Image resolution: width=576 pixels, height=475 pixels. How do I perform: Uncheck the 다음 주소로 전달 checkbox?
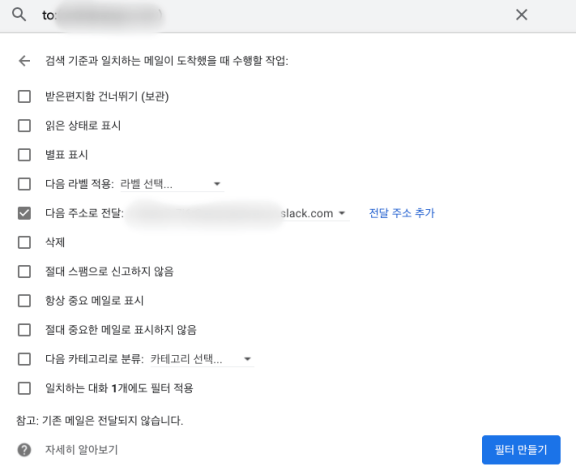pyautogui.click(x=24, y=213)
